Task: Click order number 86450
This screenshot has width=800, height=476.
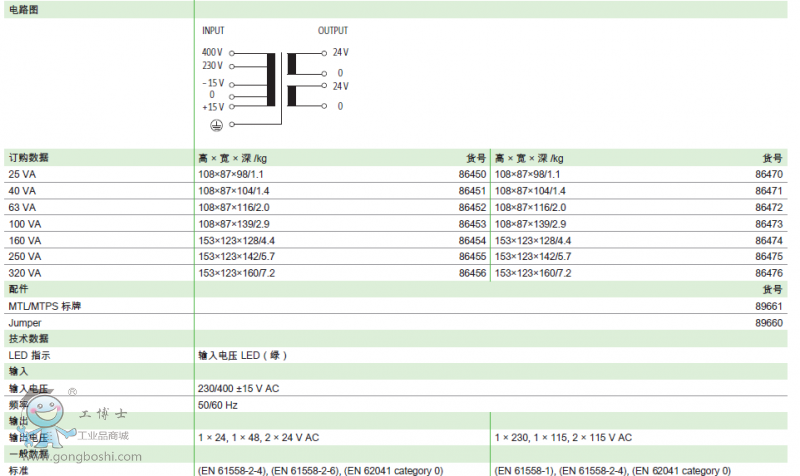Action: tap(472, 174)
